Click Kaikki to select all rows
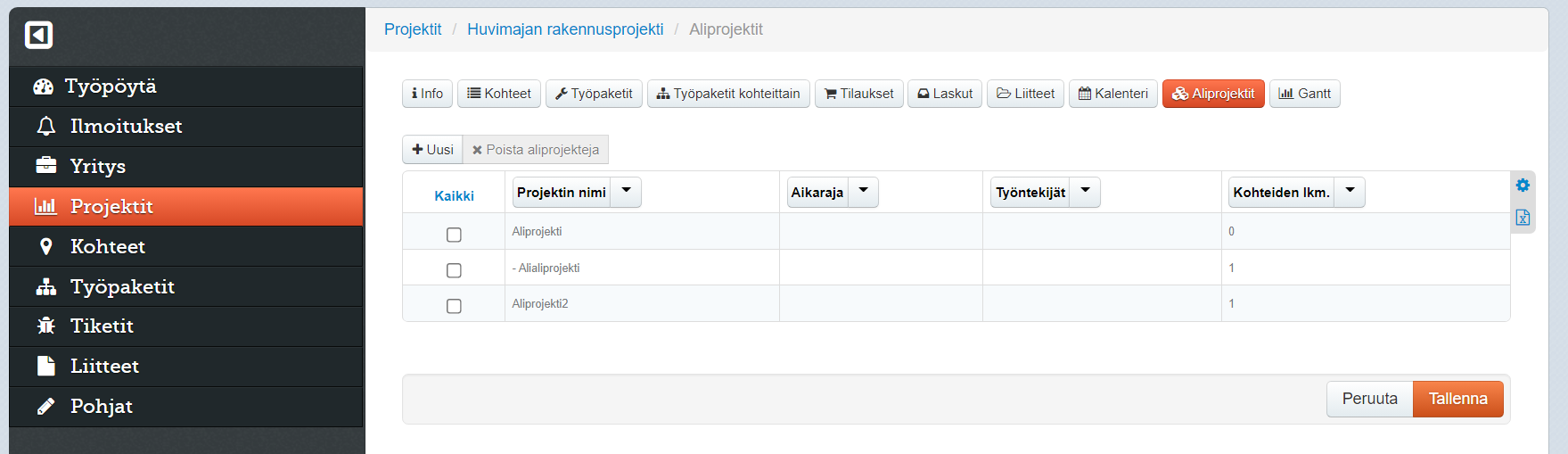Viewport: 1568px width, 454px height. [x=454, y=196]
